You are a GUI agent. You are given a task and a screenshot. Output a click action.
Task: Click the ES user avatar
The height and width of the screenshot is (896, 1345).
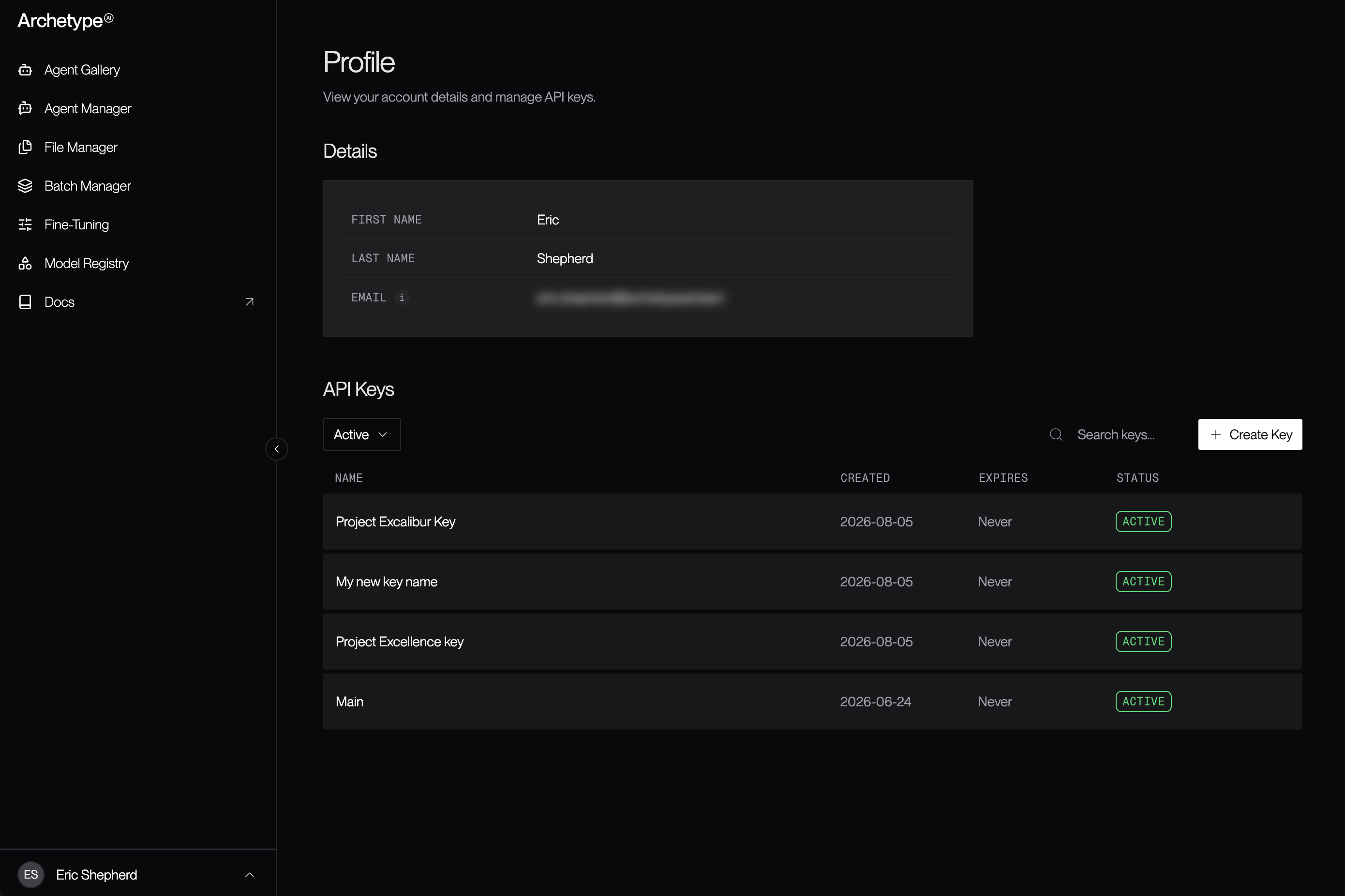click(x=31, y=875)
